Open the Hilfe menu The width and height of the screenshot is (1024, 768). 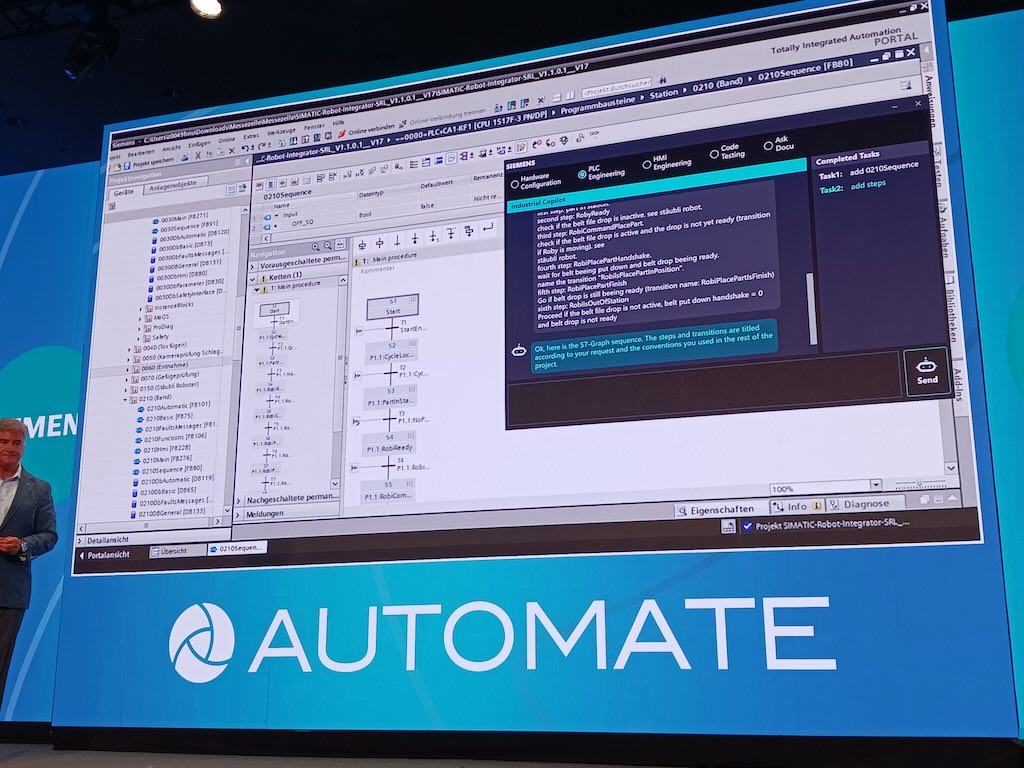tap(338, 123)
